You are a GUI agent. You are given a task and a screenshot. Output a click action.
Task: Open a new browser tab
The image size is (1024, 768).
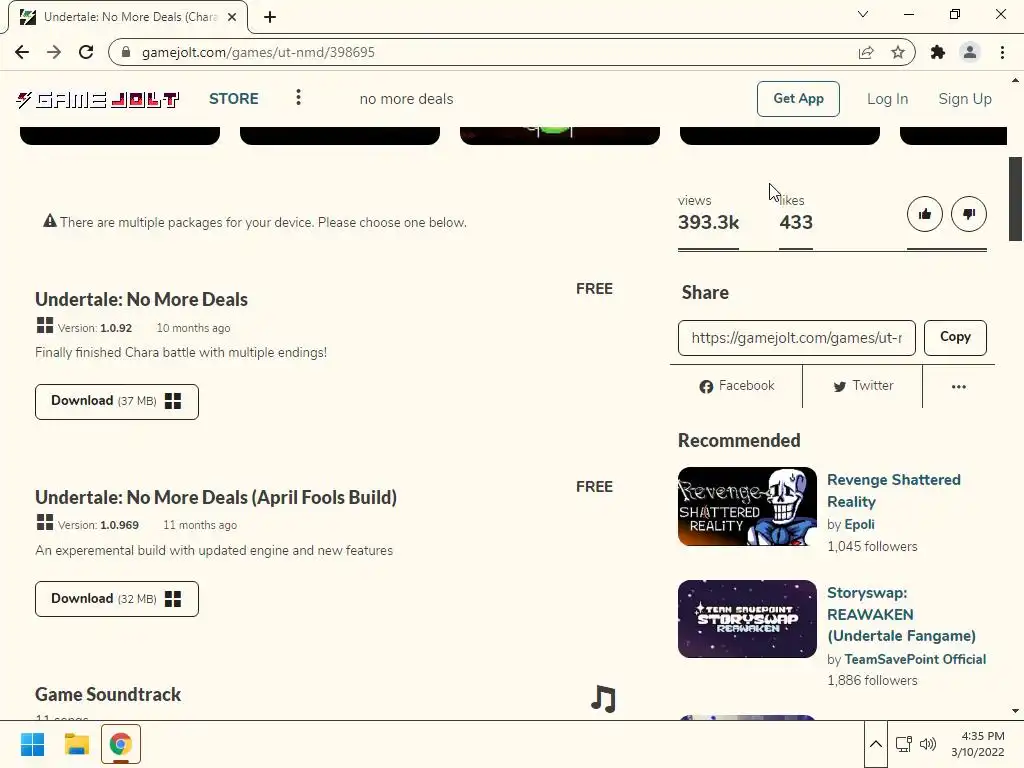[270, 17]
